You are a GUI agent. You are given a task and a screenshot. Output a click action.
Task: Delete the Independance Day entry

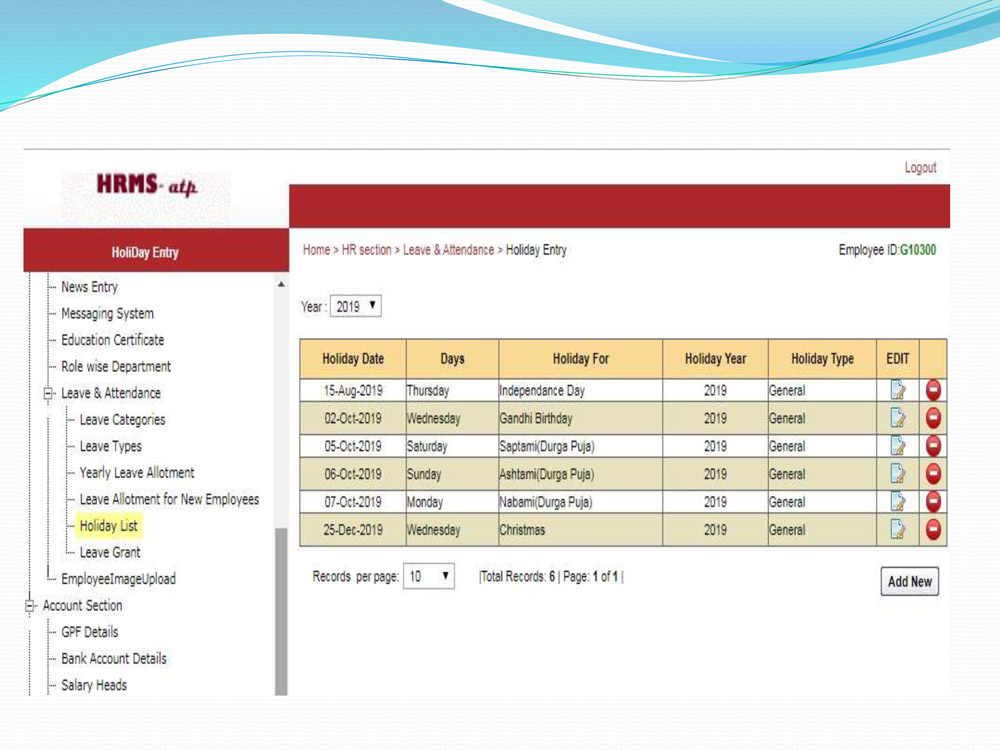pyautogui.click(x=931, y=390)
